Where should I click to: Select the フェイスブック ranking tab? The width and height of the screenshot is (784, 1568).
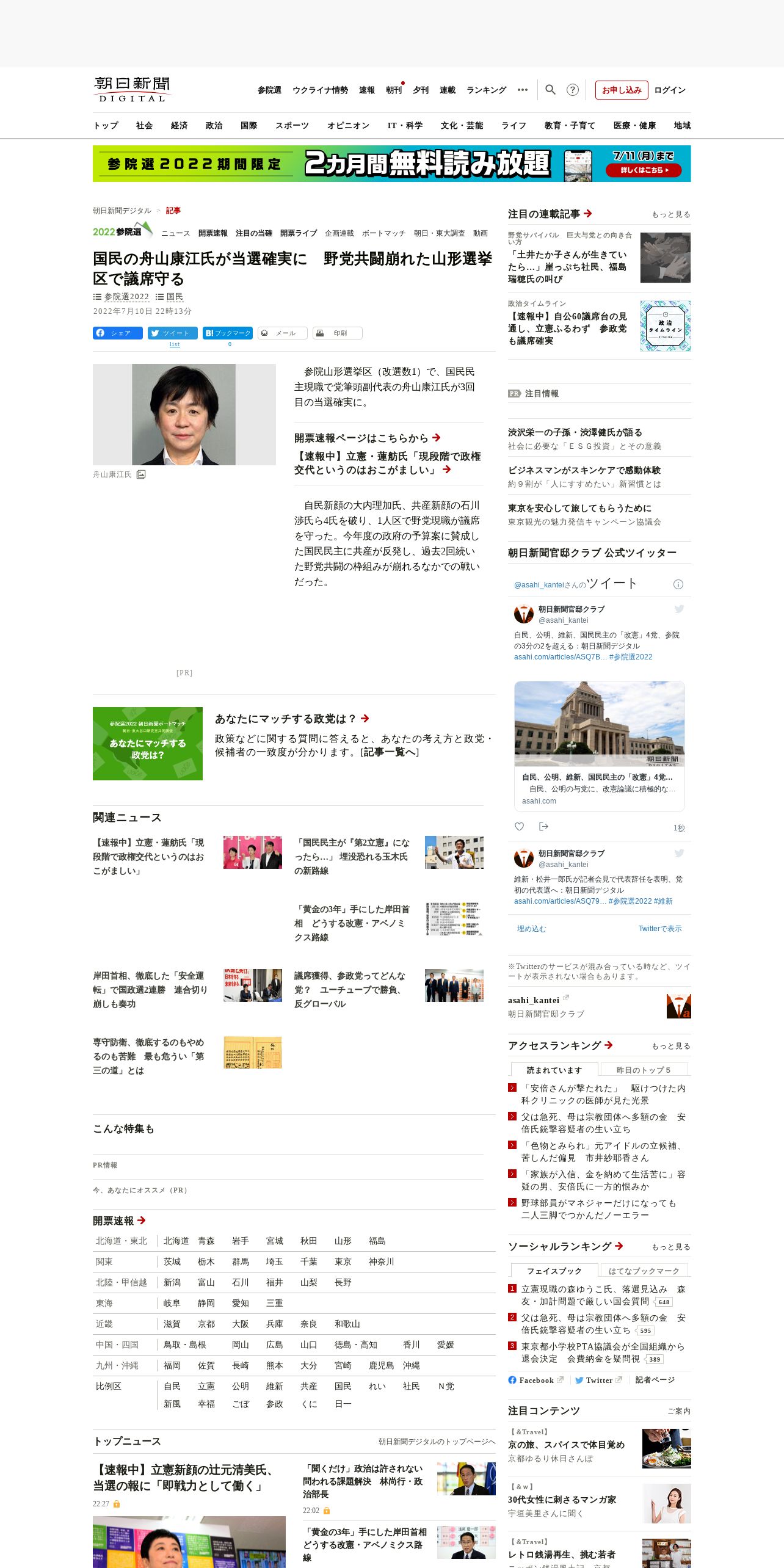tap(554, 1271)
